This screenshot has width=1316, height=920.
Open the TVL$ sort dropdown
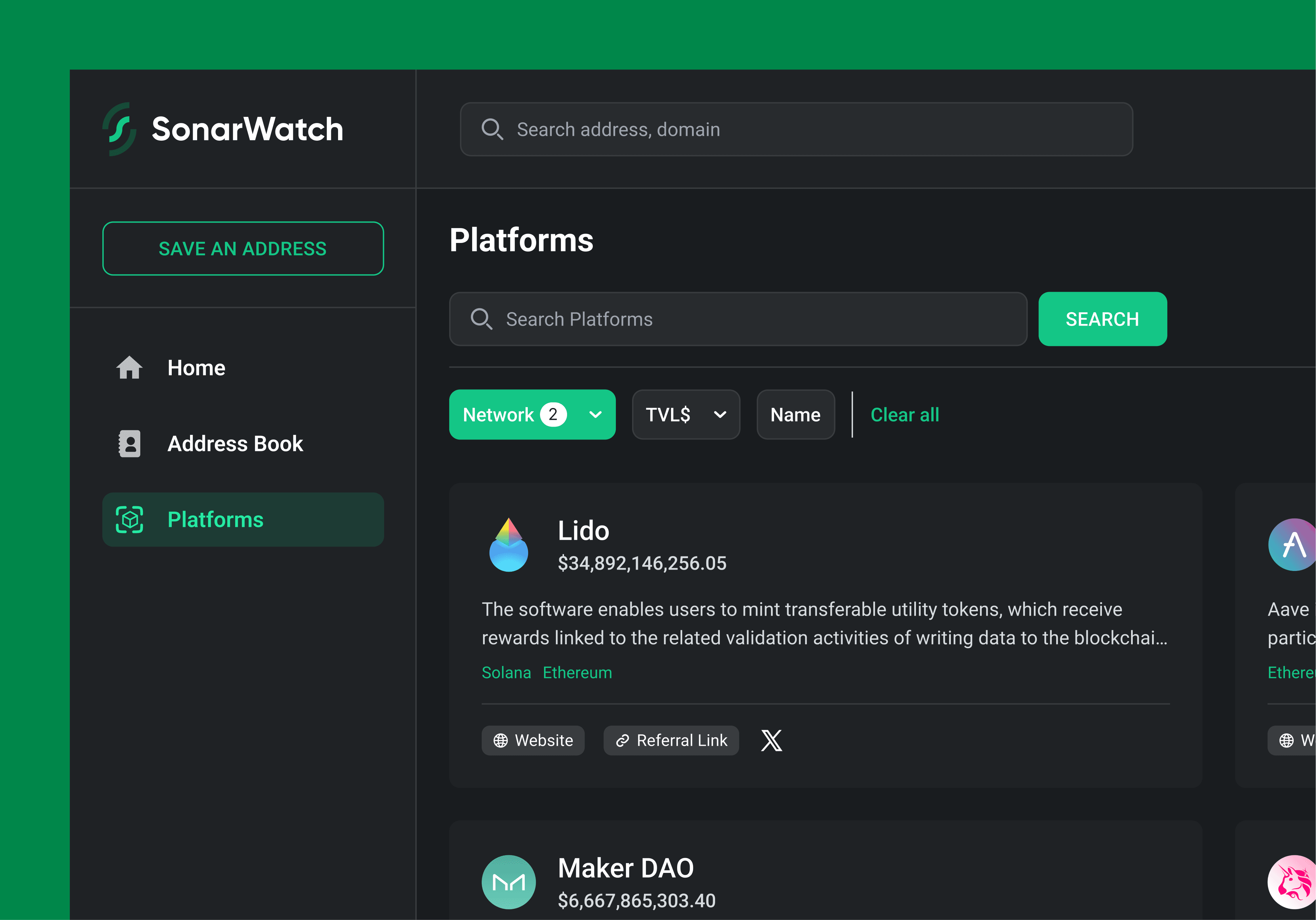click(x=686, y=414)
